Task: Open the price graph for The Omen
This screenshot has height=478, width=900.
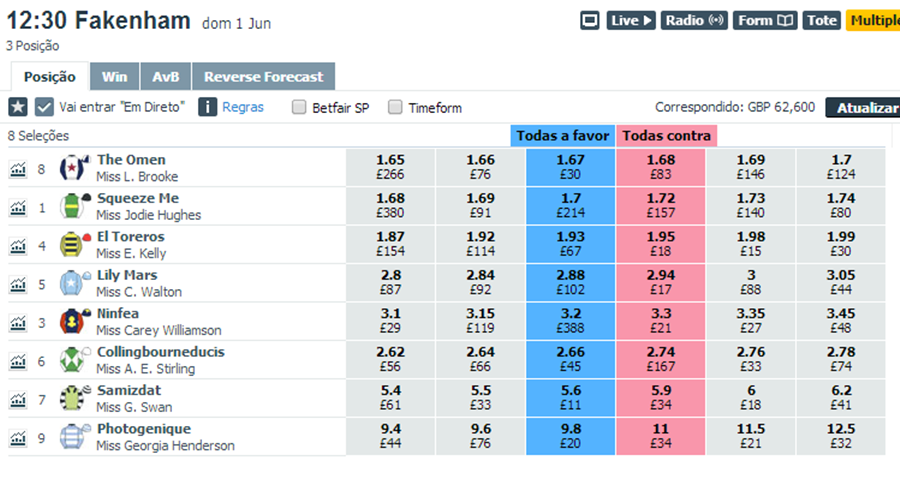Action: 18,169
